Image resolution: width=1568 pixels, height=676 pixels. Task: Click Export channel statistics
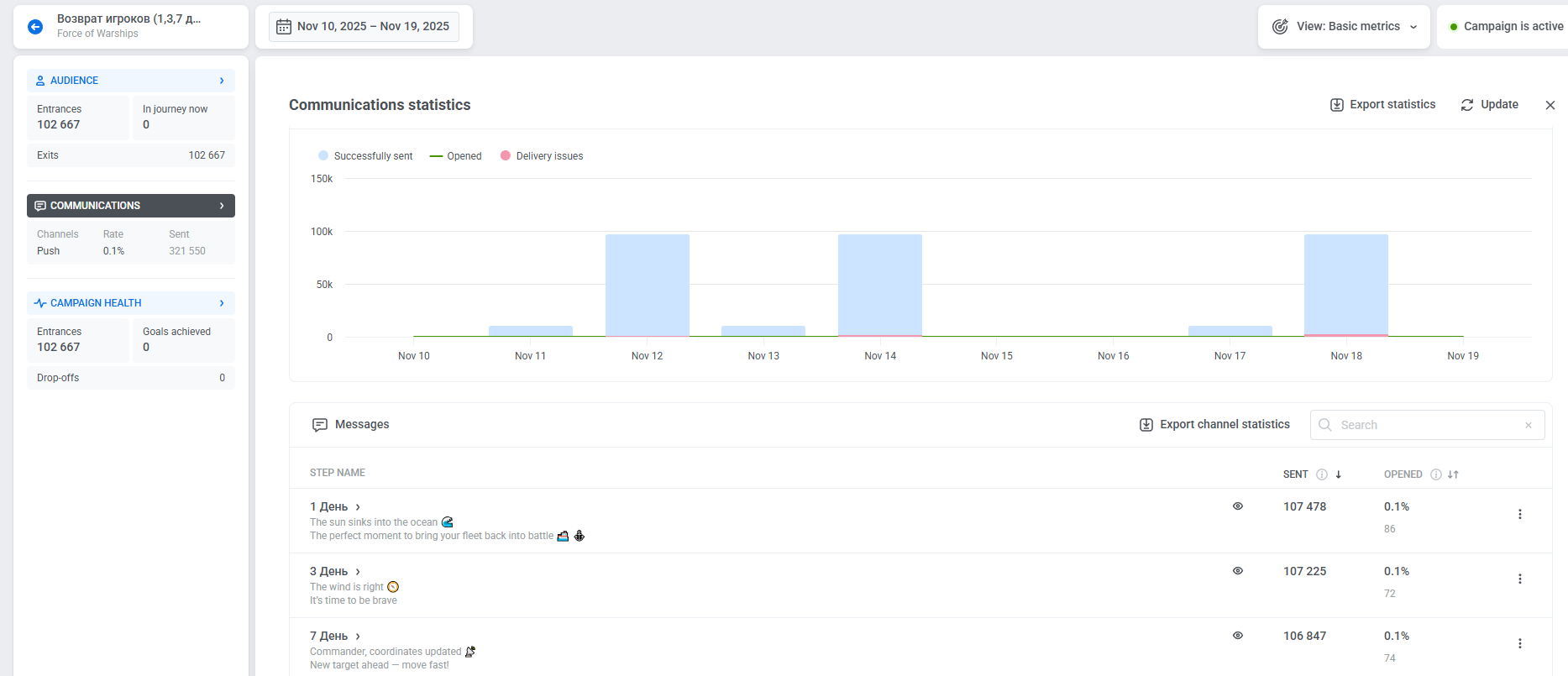click(x=1214, y=425)
